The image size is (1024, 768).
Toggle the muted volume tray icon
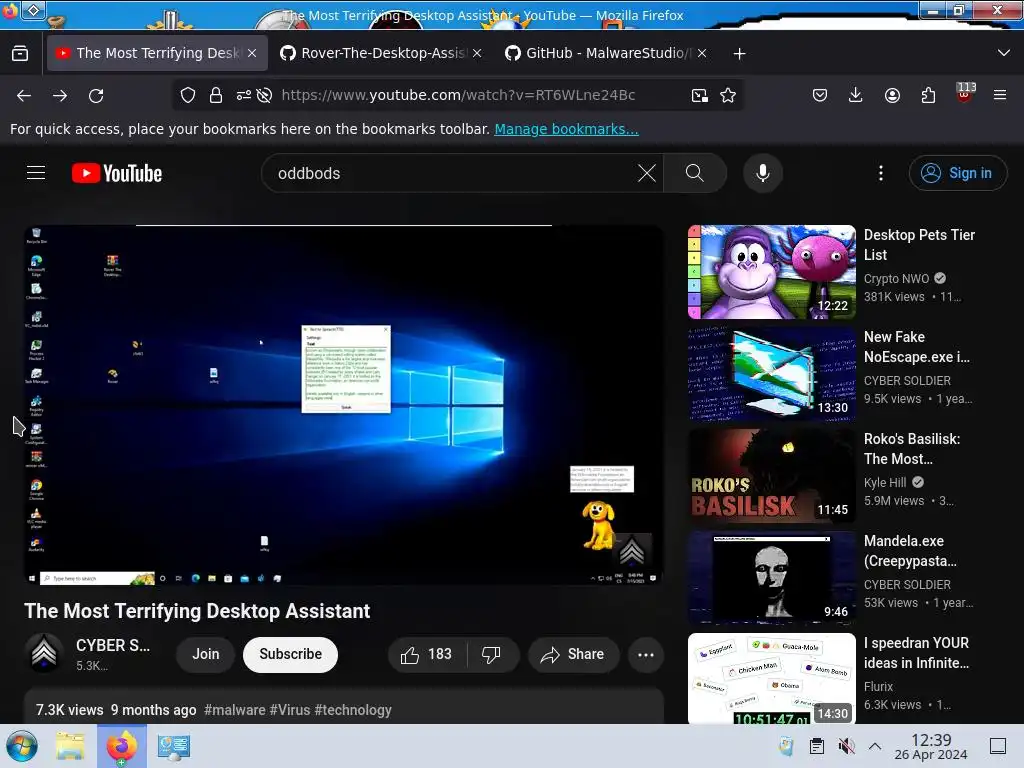pyautogui.click(x=846, y=746)
